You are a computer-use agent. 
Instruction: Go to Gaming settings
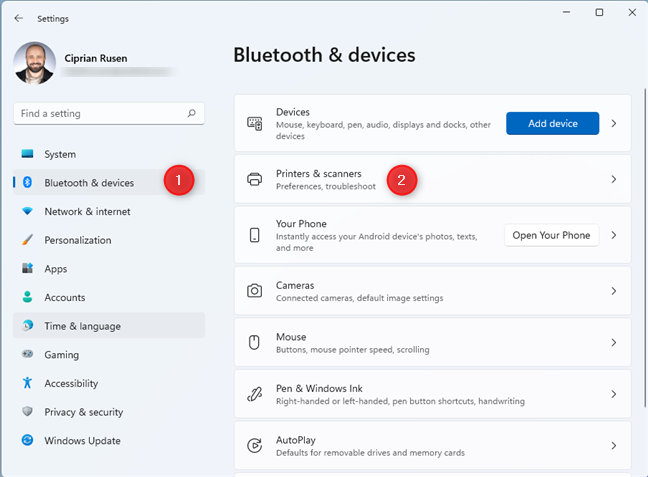click(109, 354)
